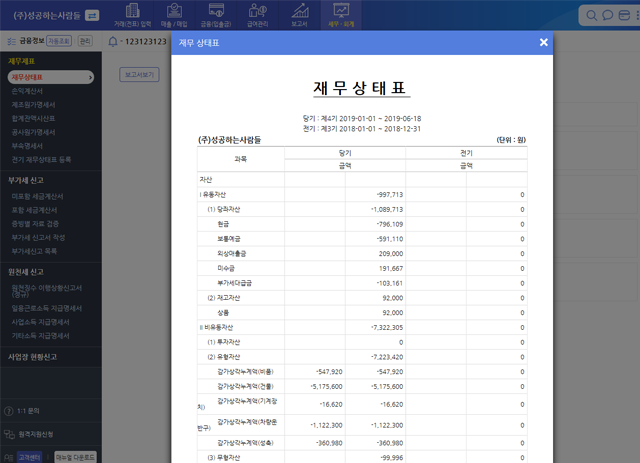Click the 재무상태표 report title
640x463 pixels.
360,88
